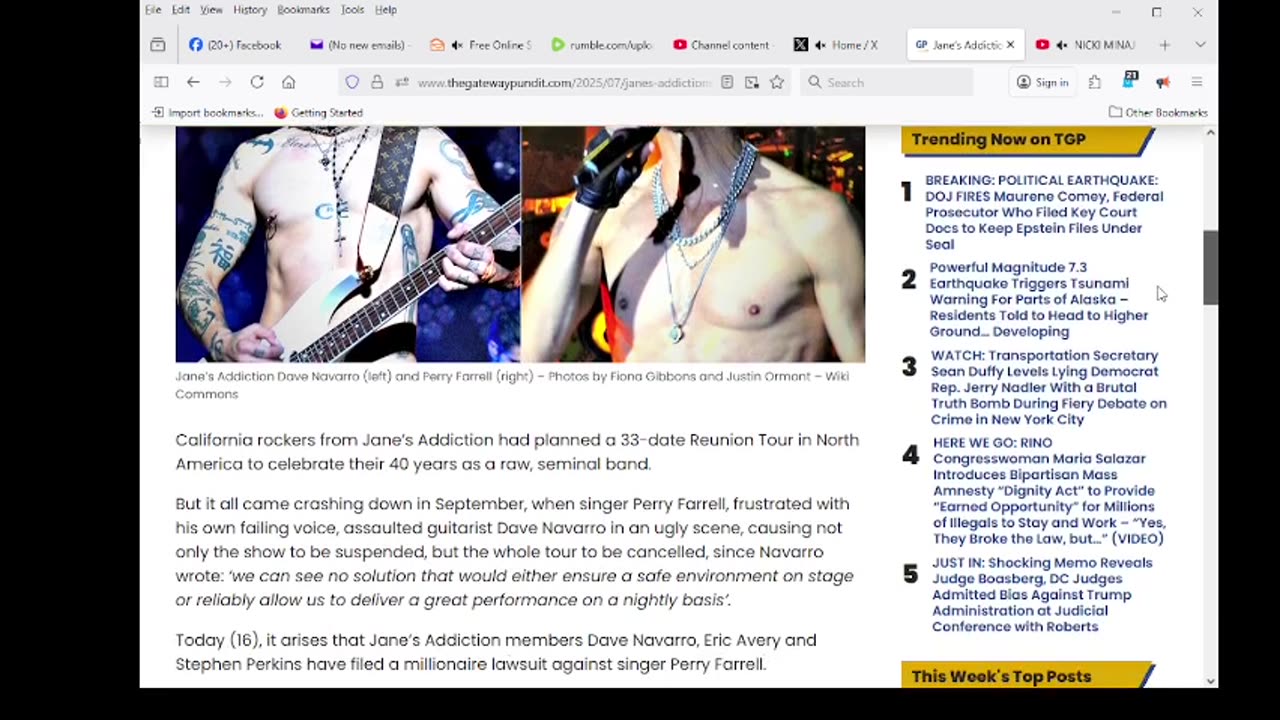
Task: Minimize the Firefox window
Action: pyautogui.click(x=1116, y=12)
